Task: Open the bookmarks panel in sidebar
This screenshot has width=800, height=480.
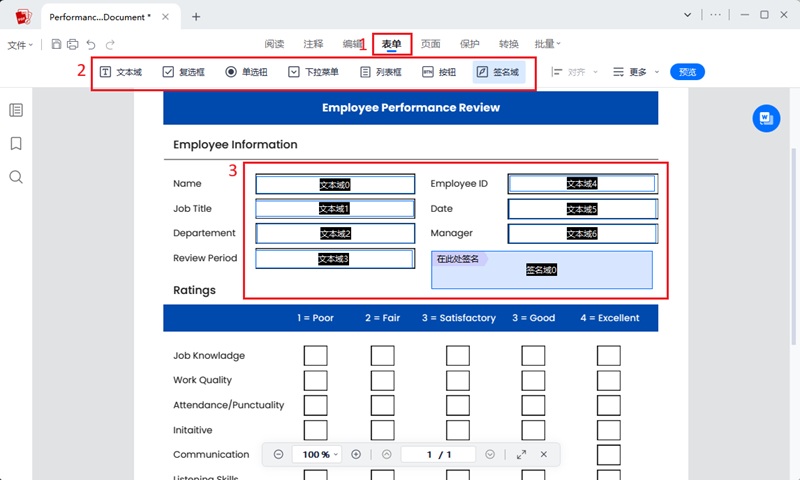Action: click(x=16, y=143)
